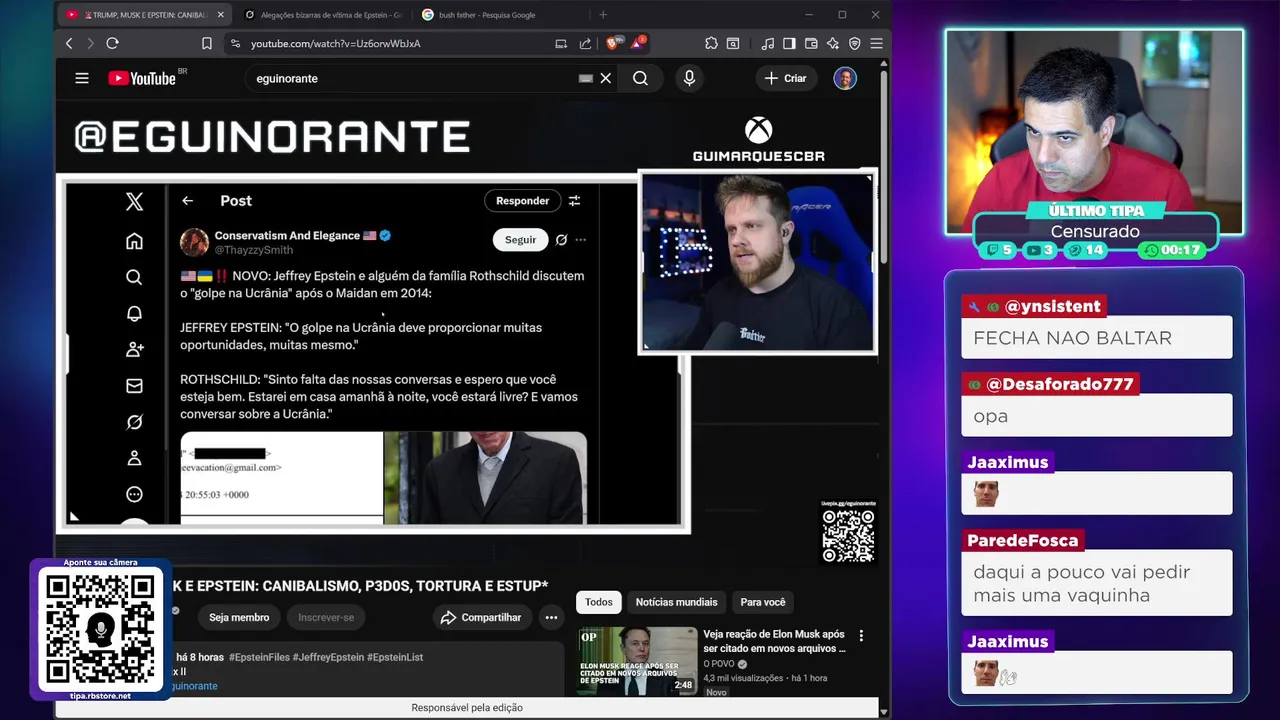Open the three-dots menu on the tweet
Viewport: 1280px width, 720px height.
(581, 240)
